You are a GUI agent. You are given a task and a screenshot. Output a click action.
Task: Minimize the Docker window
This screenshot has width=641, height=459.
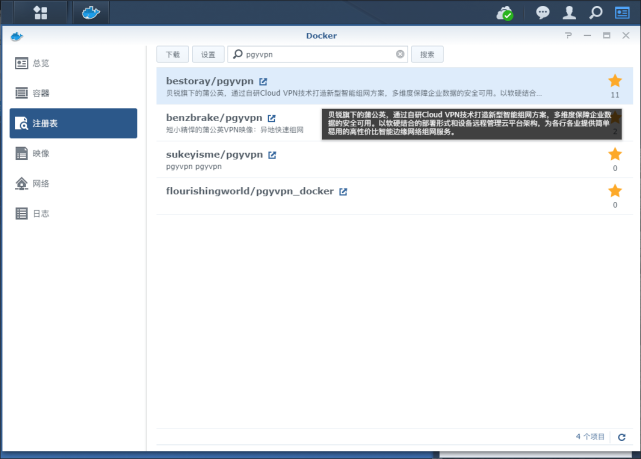[x=587, y=36]
